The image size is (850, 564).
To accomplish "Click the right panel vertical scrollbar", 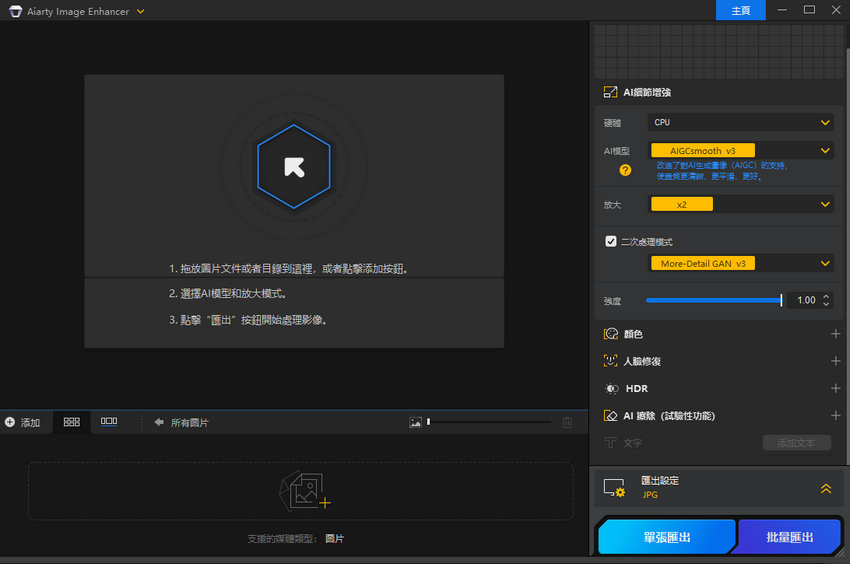I will click(x=847, y=255).
